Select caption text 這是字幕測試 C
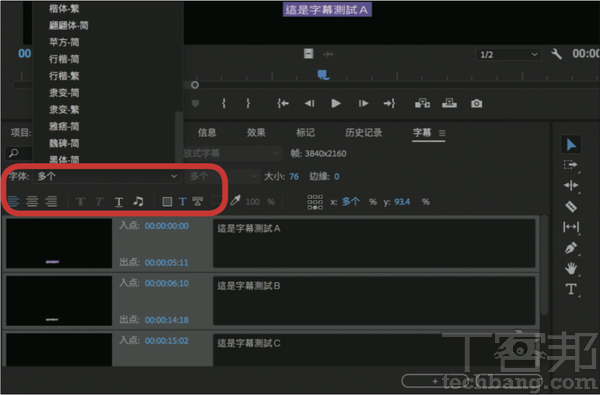This screenshot has height=395, width=600. pyautogui.click(x=249, y=343)
